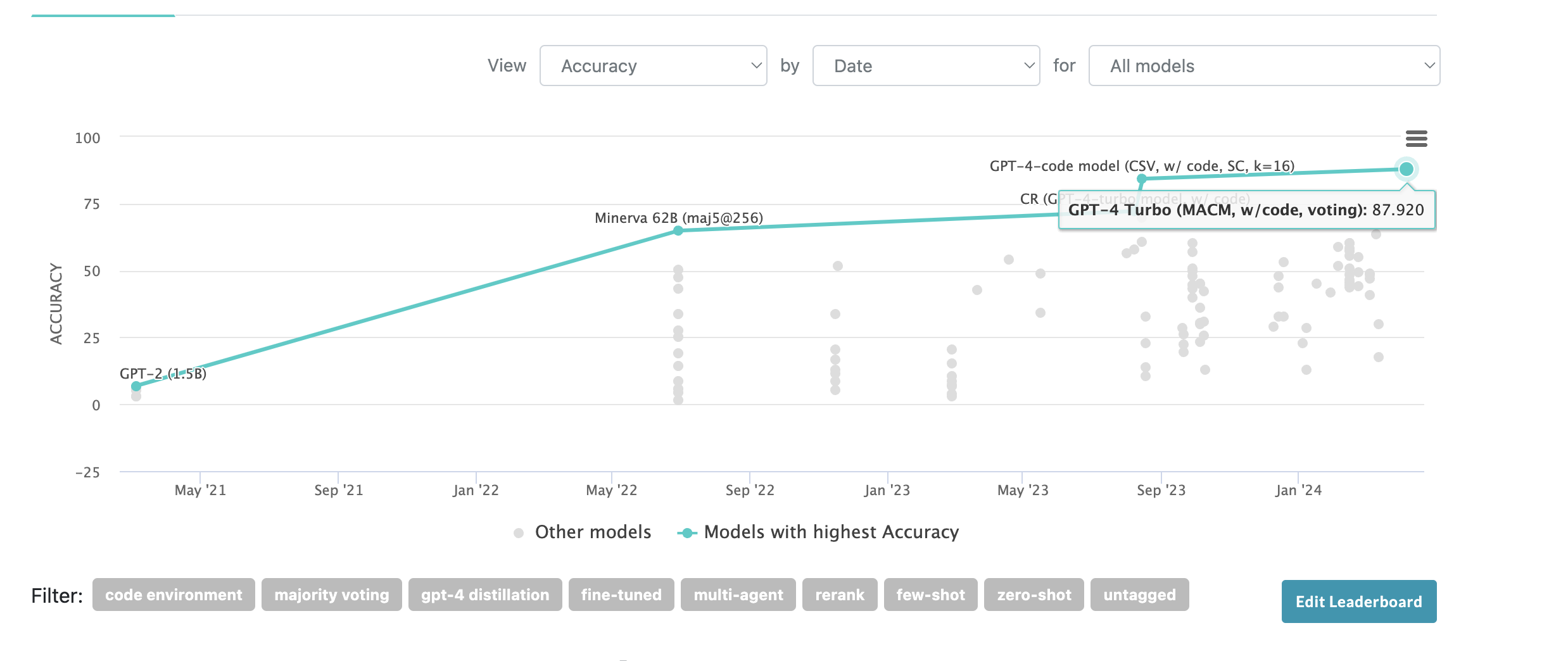Open the Date axis dropdown
The image size is (1568, 661).
pos(926,66)
